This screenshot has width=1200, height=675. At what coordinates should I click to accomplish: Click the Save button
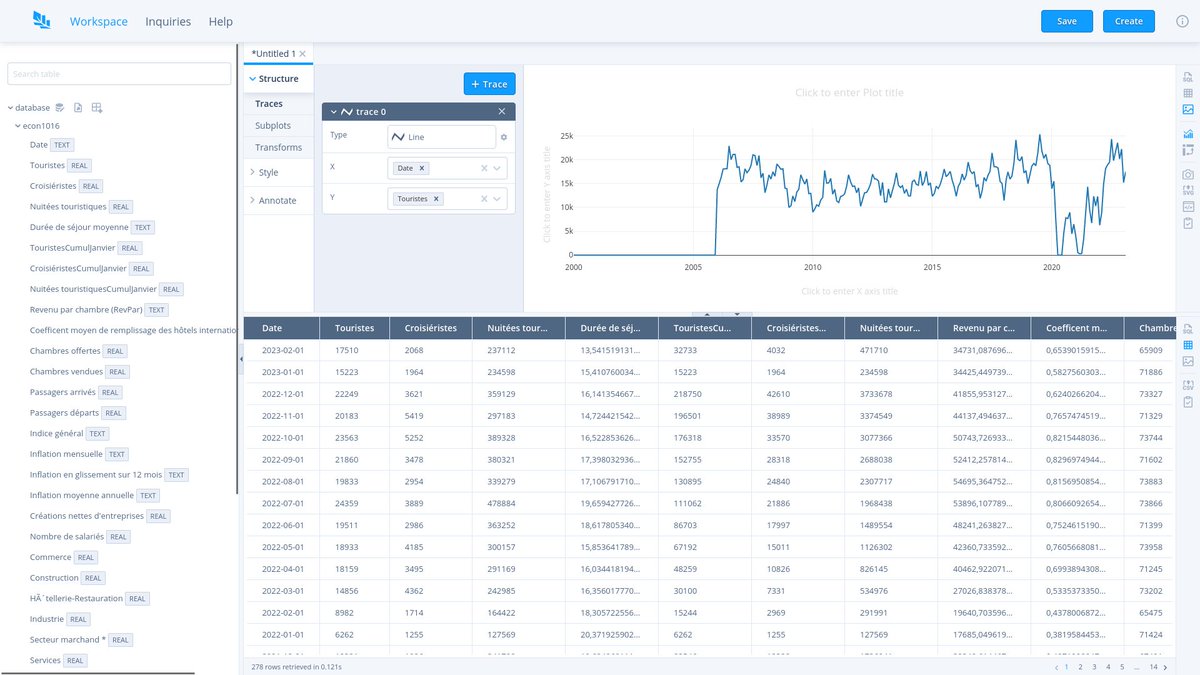(1067, 21)
